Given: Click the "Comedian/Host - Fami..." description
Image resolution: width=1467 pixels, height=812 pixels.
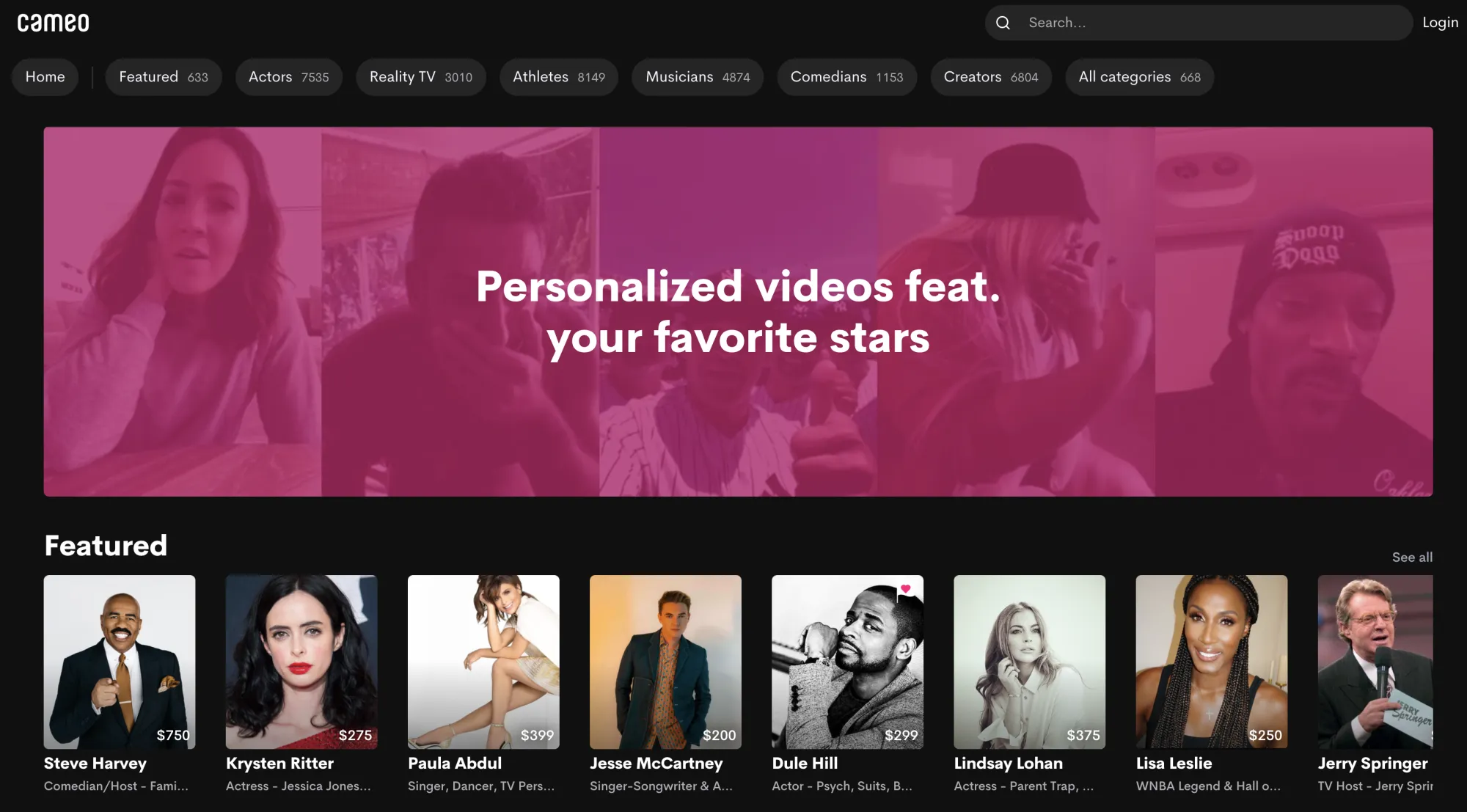Looking at the screenshot, I should pos(116,786).
